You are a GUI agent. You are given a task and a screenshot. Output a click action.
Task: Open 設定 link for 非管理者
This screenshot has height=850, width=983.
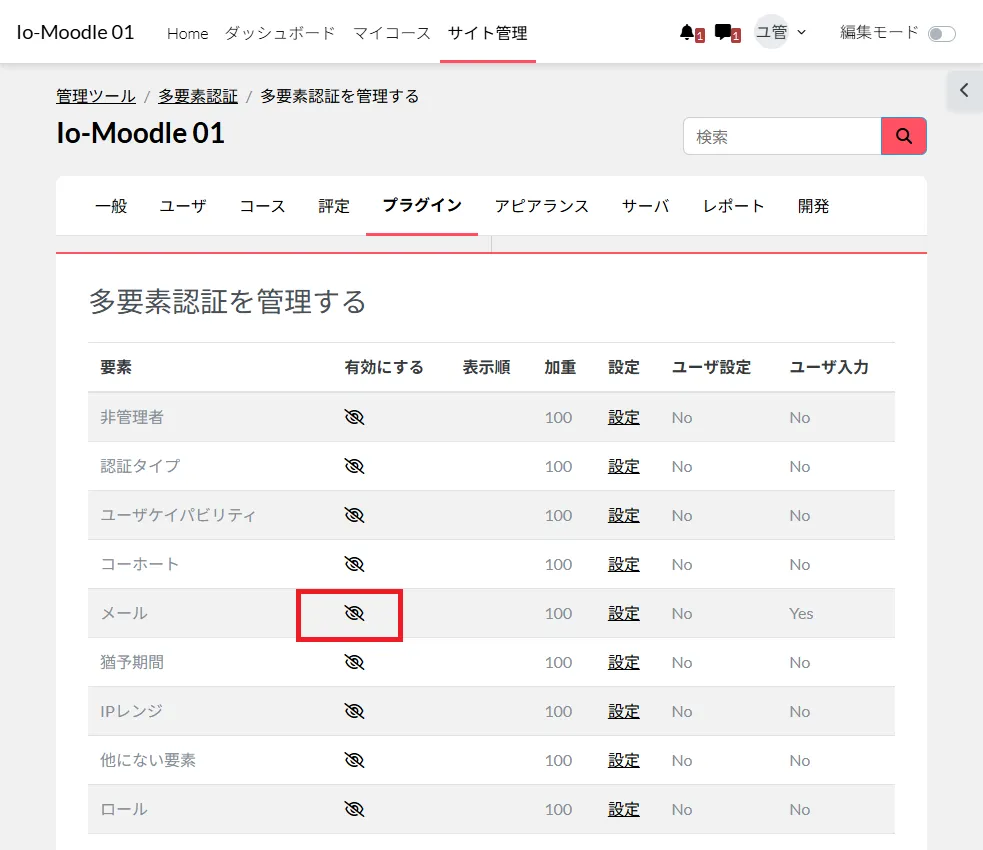coord(624,417)
